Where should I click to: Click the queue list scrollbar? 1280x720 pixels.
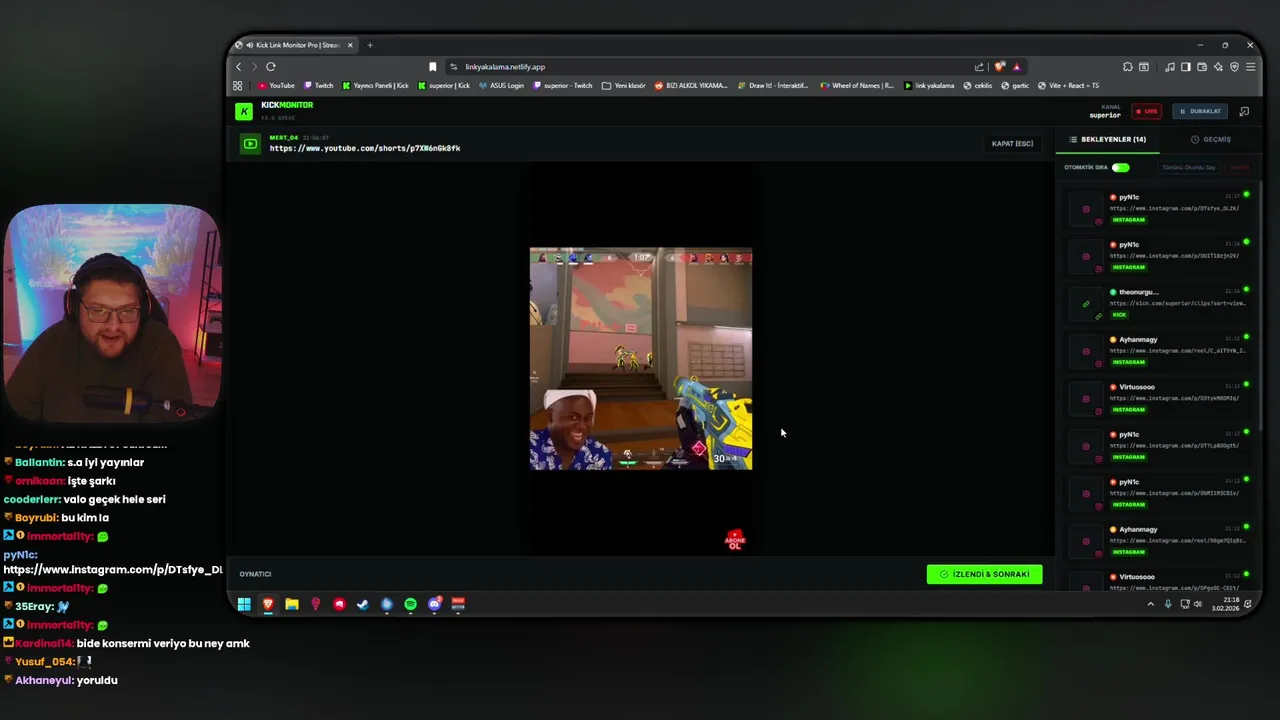pyautogui.click(x=1260, y=305)
